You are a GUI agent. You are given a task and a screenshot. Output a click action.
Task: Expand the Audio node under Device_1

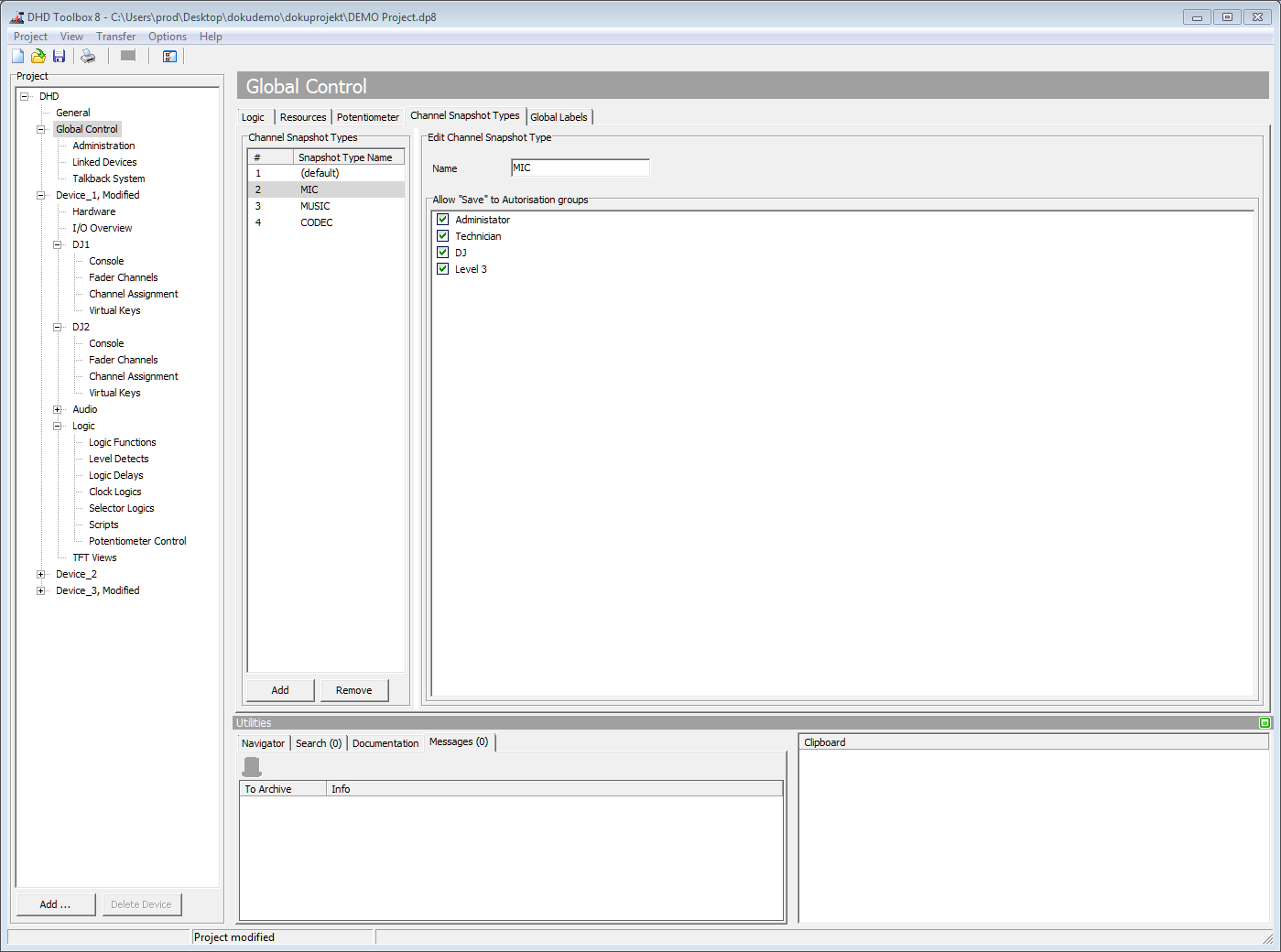58,409
